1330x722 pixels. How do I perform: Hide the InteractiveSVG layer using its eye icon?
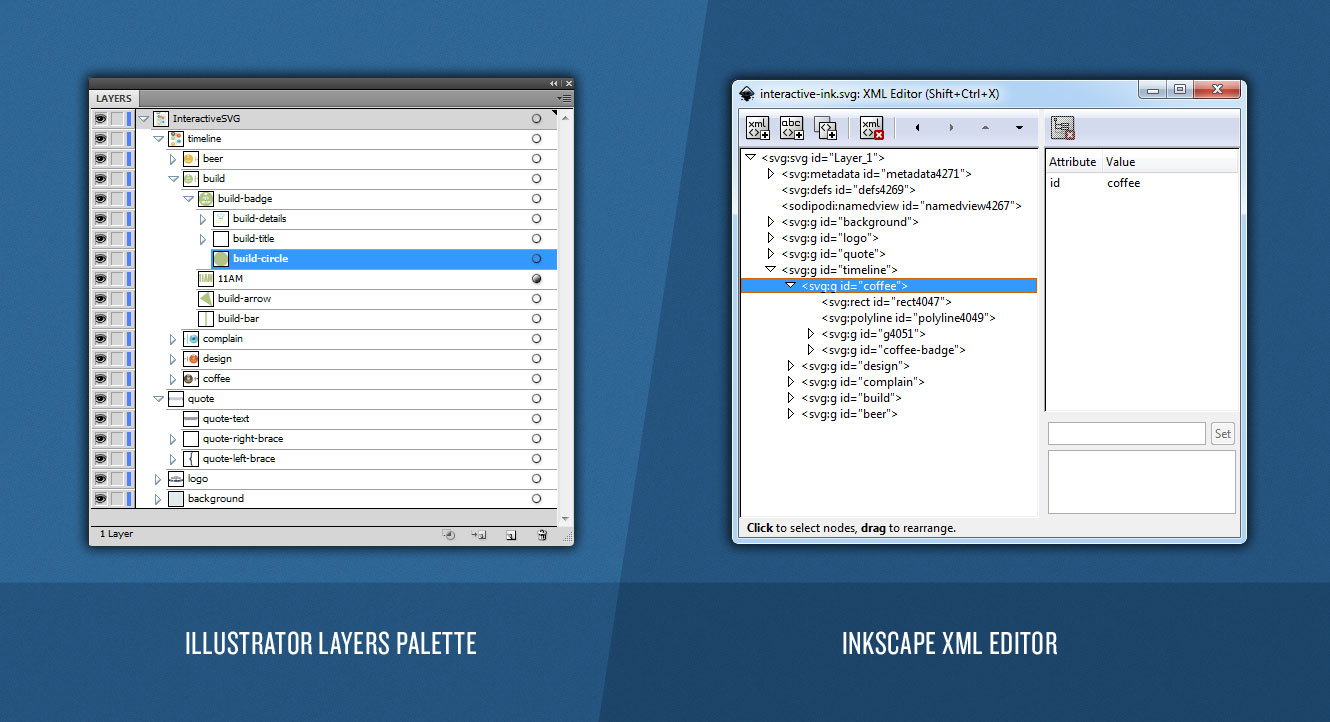coord(100,119)
